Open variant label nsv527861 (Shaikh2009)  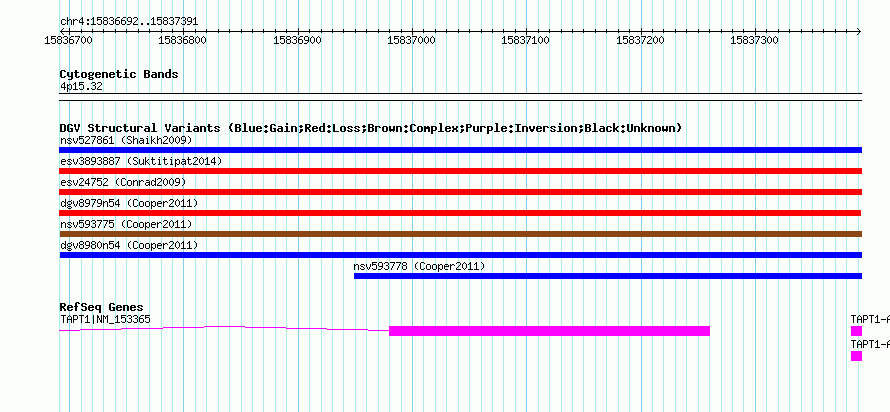(126, 140)
